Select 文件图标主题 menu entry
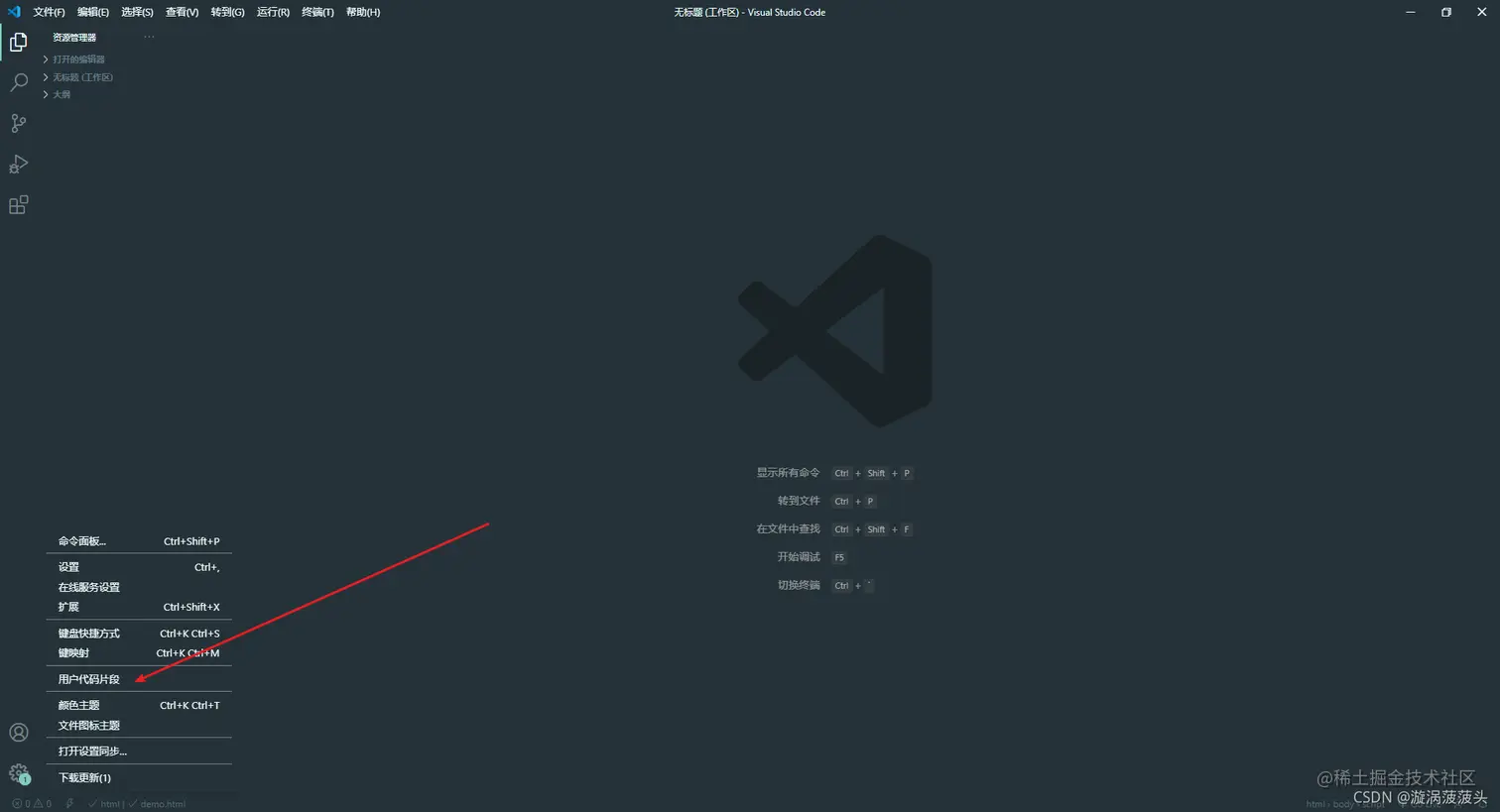The width and height of the screenshot is (1500, 812). click(x=139, y=726)
